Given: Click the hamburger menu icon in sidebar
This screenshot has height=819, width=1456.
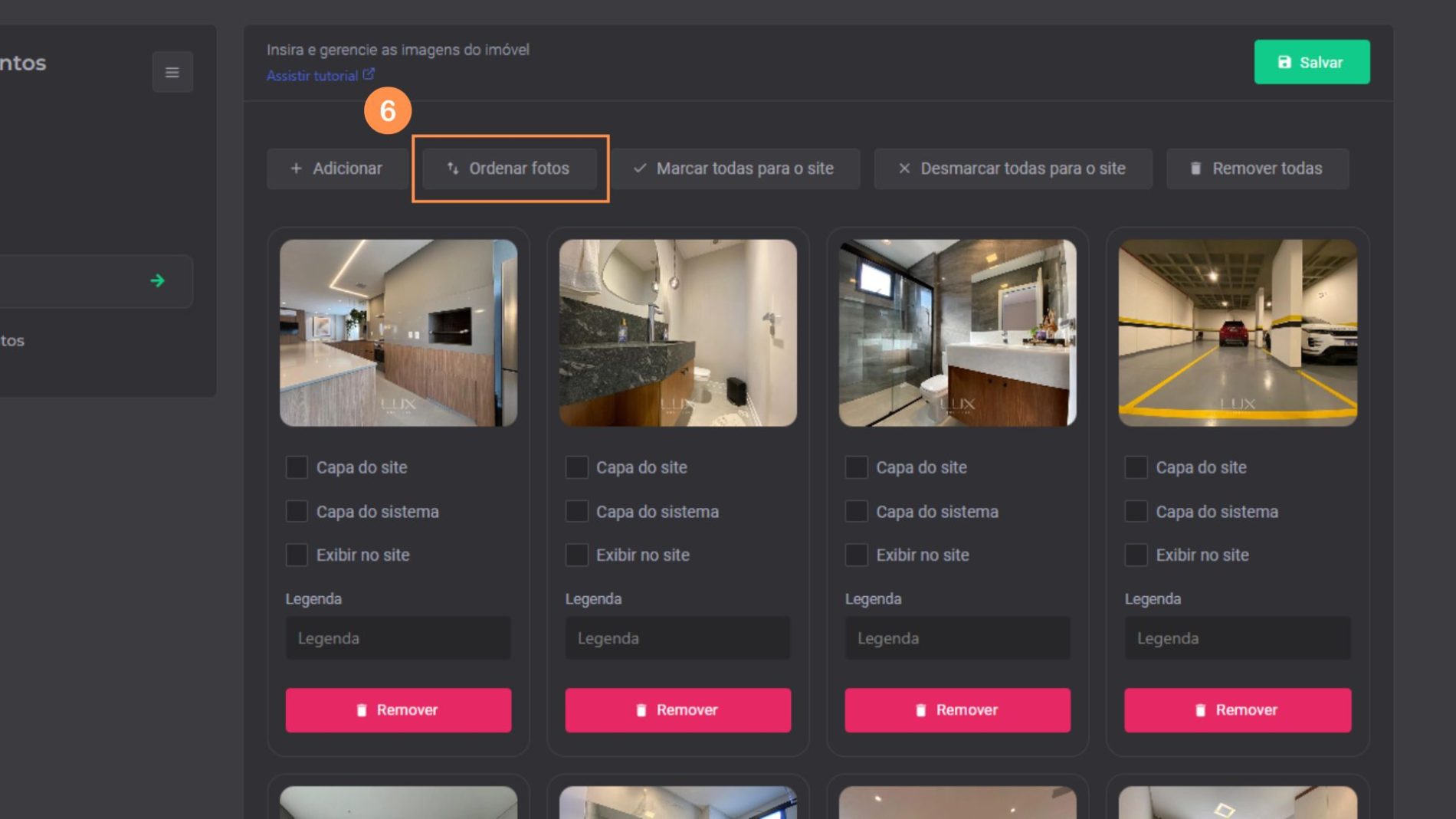Looking at the screenshot, I should pos(172,72).
